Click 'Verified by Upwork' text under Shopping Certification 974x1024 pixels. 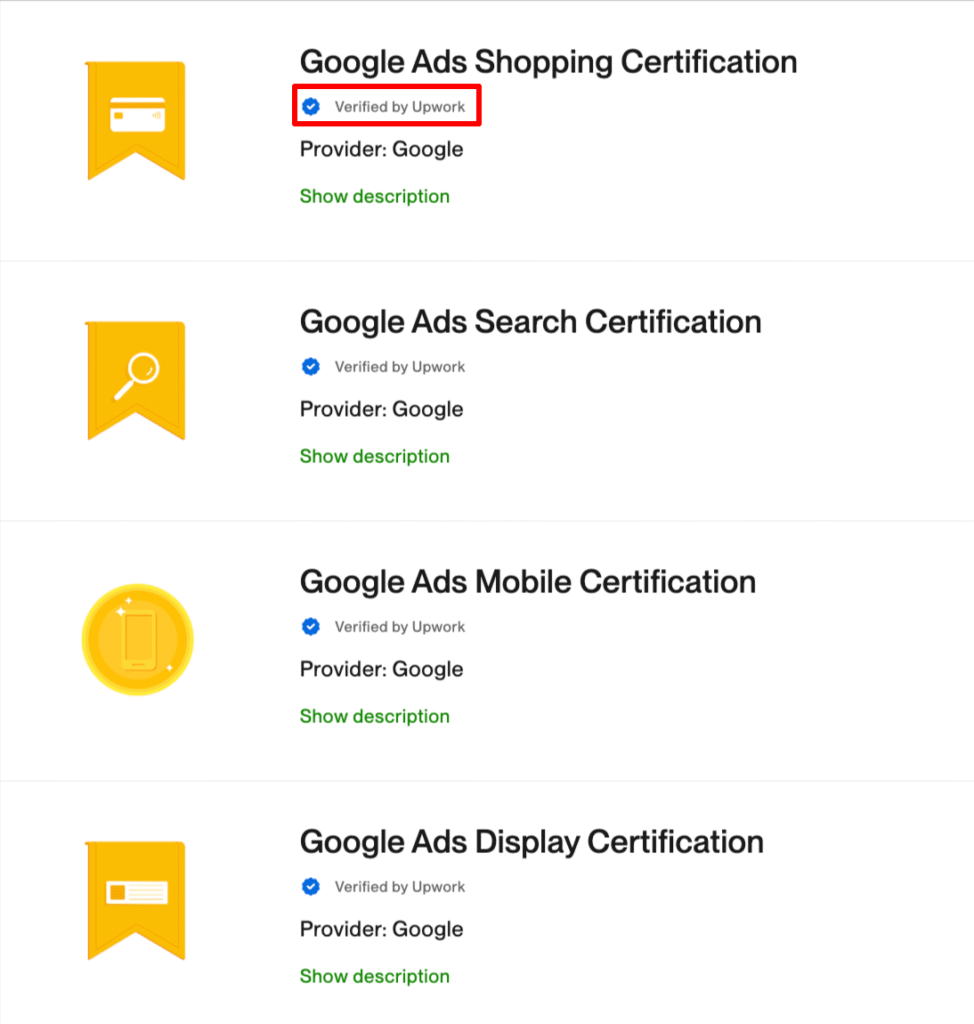click(399, 107)
